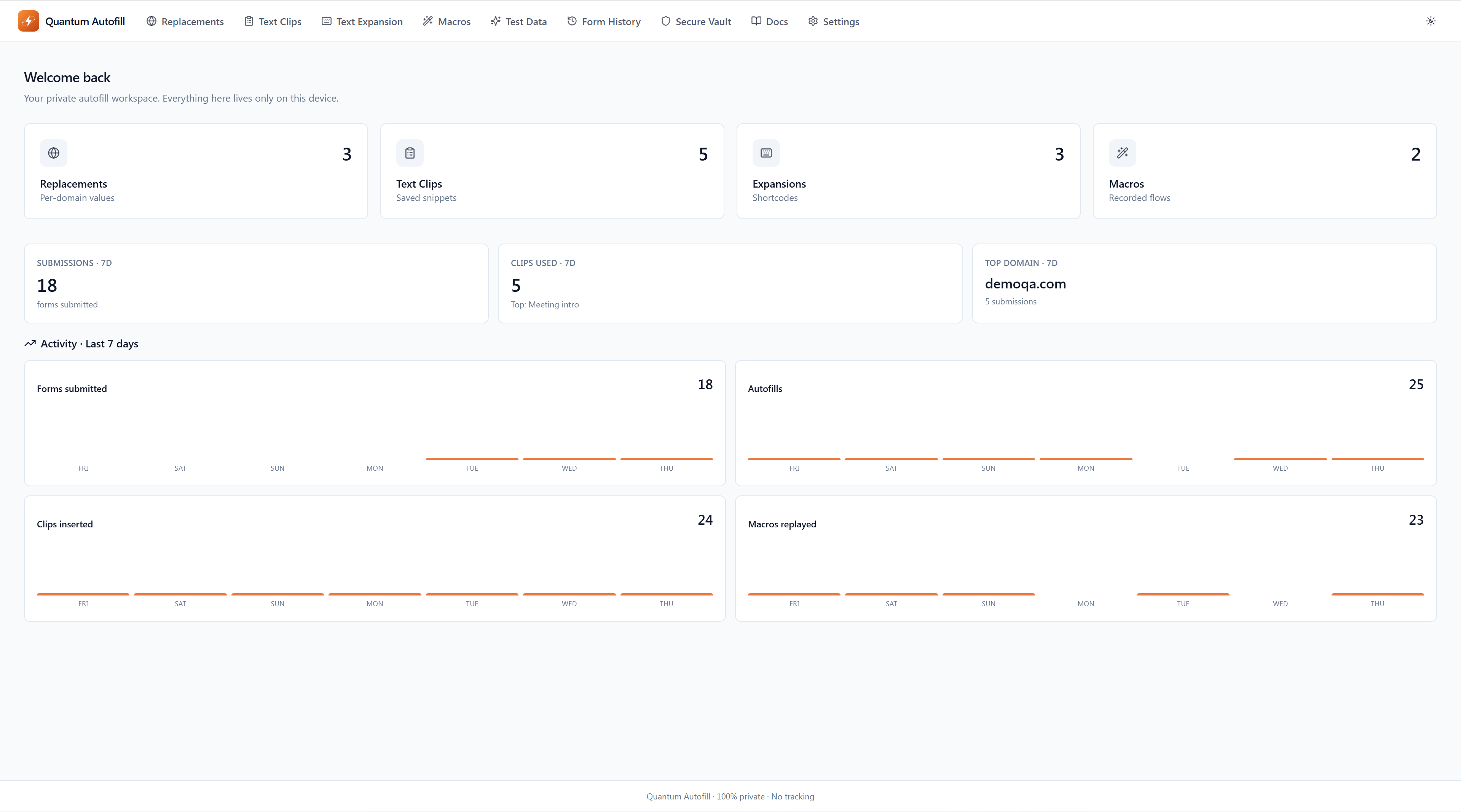Viewport: 1461px width, 812px height.
Task: Open Docs using the book icon
Action: coord(756,21)
